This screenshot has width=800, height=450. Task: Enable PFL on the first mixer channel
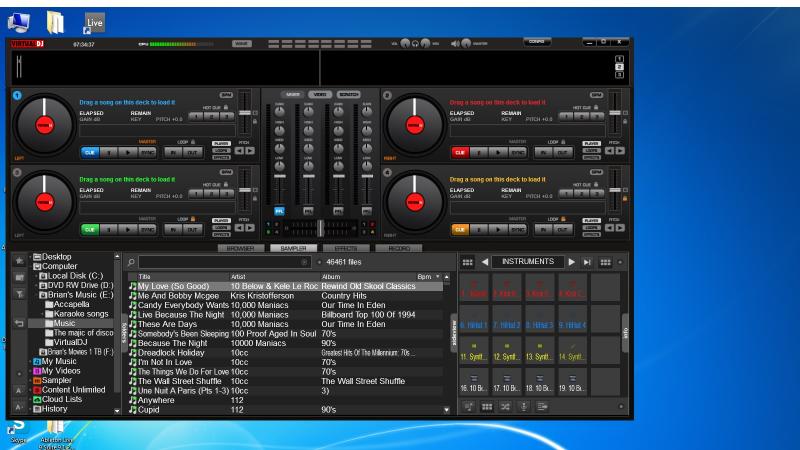tap(279, 211)
